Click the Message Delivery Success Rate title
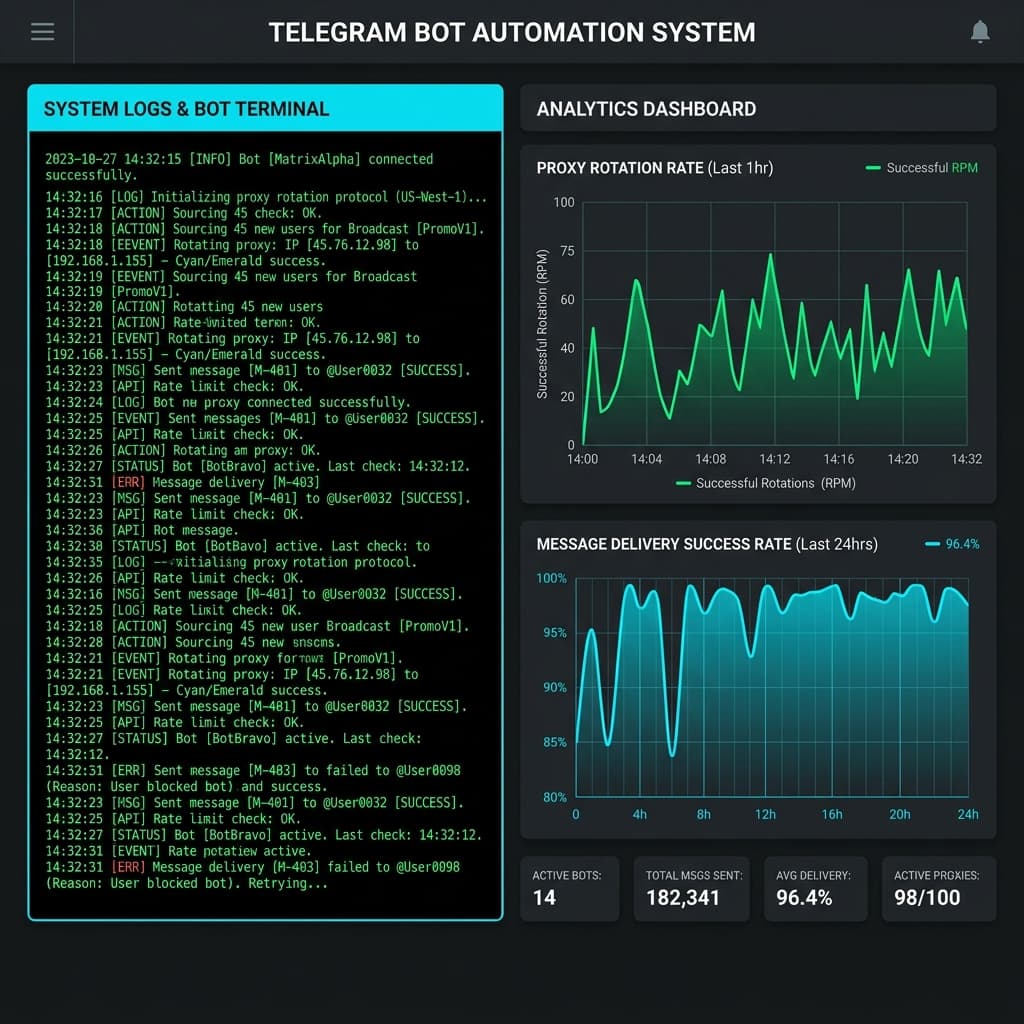 click(x=707, y=544)
